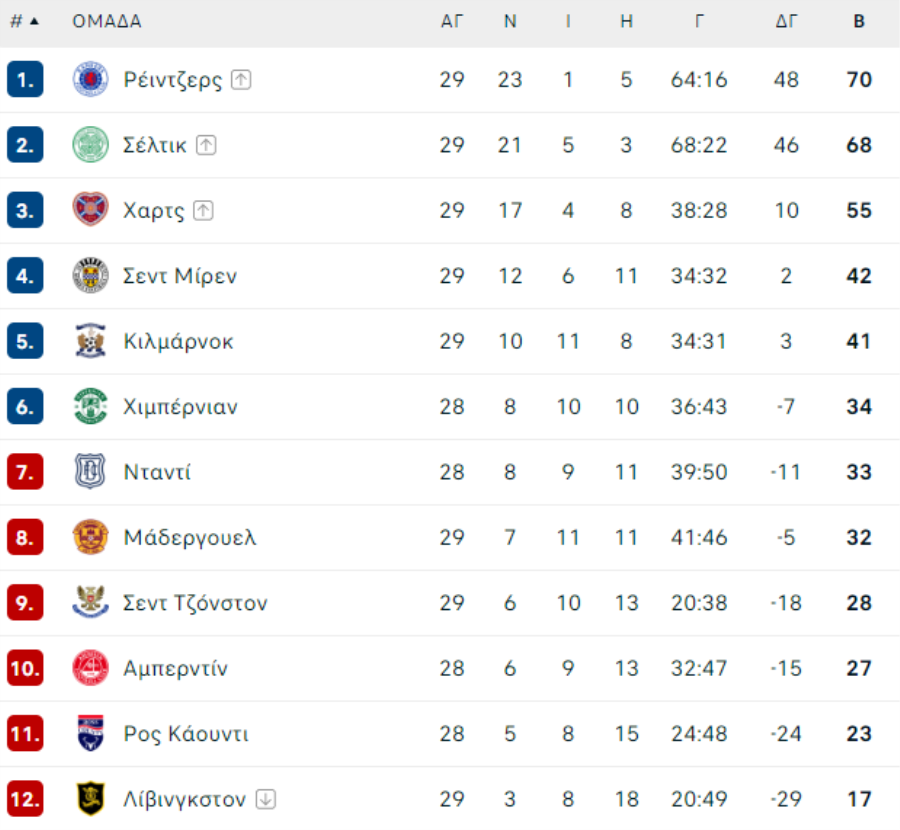Click the relegation down arrow beside Λίβινγκστον

(x=266, y=799)
